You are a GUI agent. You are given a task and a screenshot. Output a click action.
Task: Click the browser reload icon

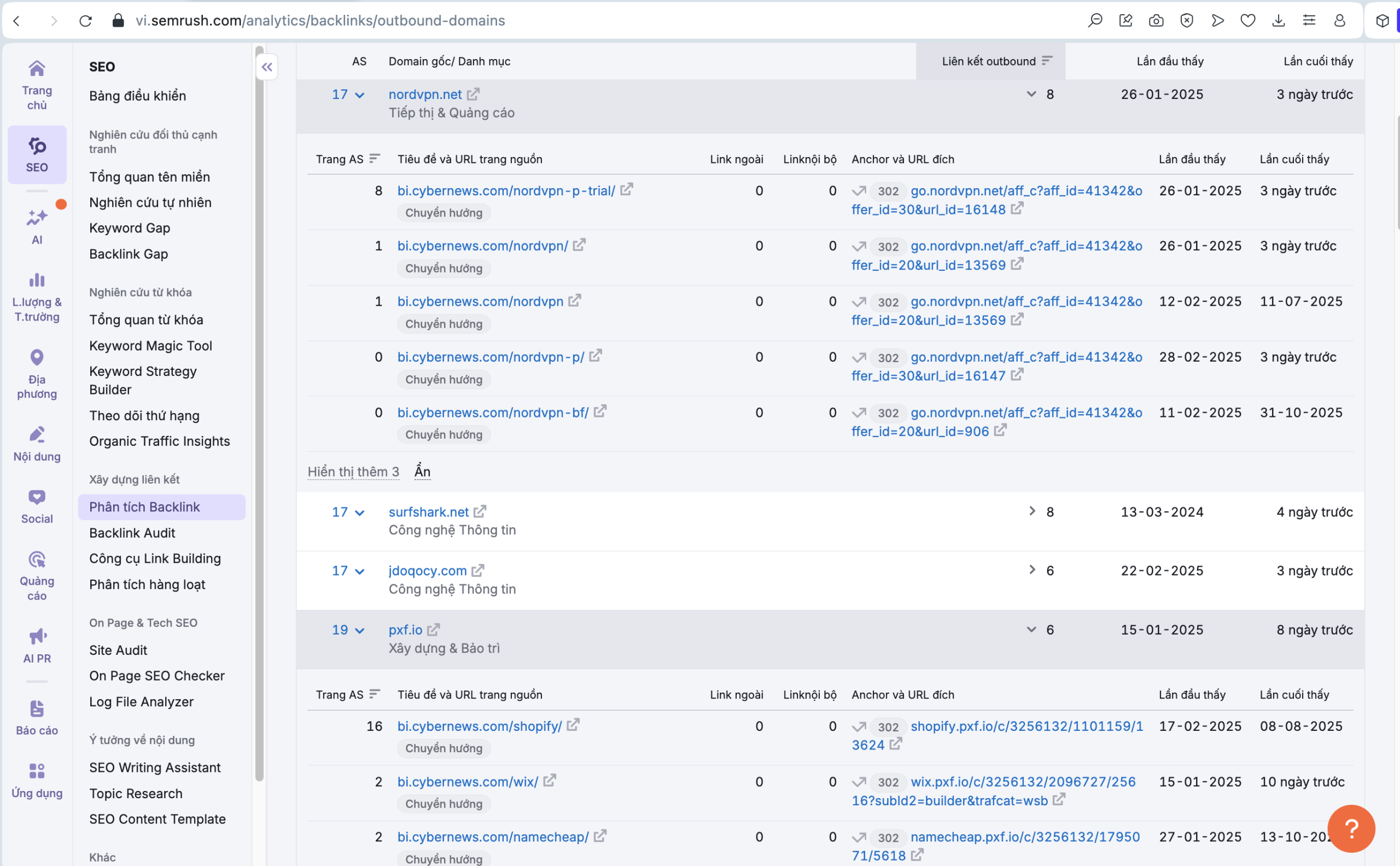pos(85,21)
